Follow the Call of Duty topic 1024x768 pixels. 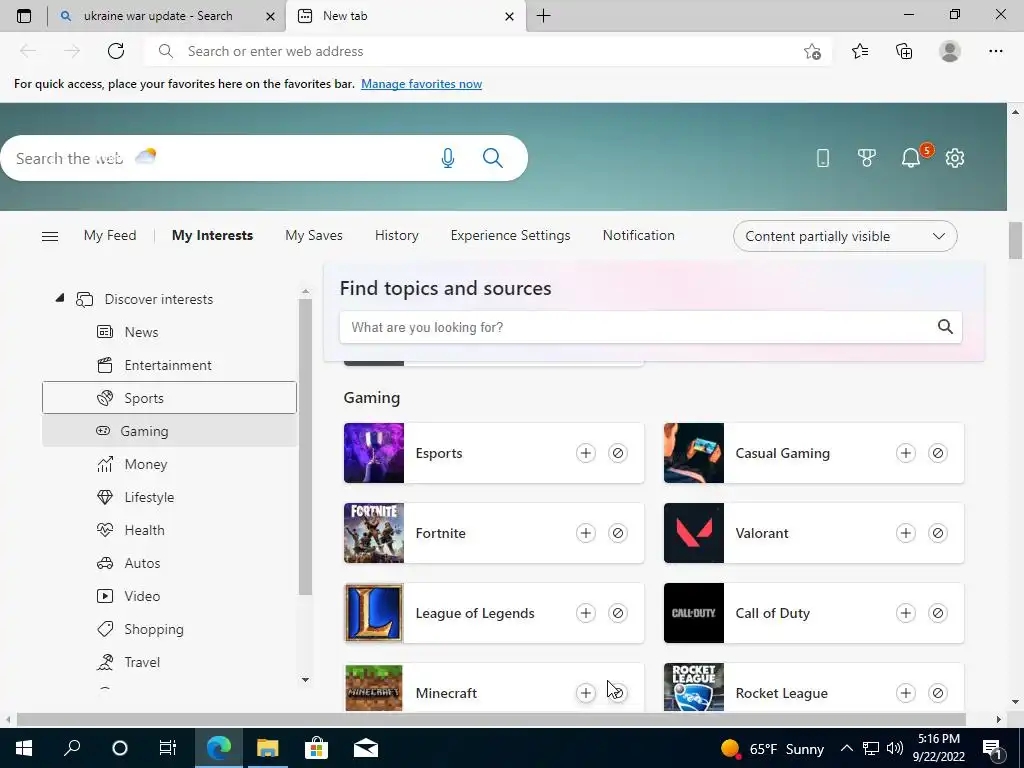click(x=906, y=613)
